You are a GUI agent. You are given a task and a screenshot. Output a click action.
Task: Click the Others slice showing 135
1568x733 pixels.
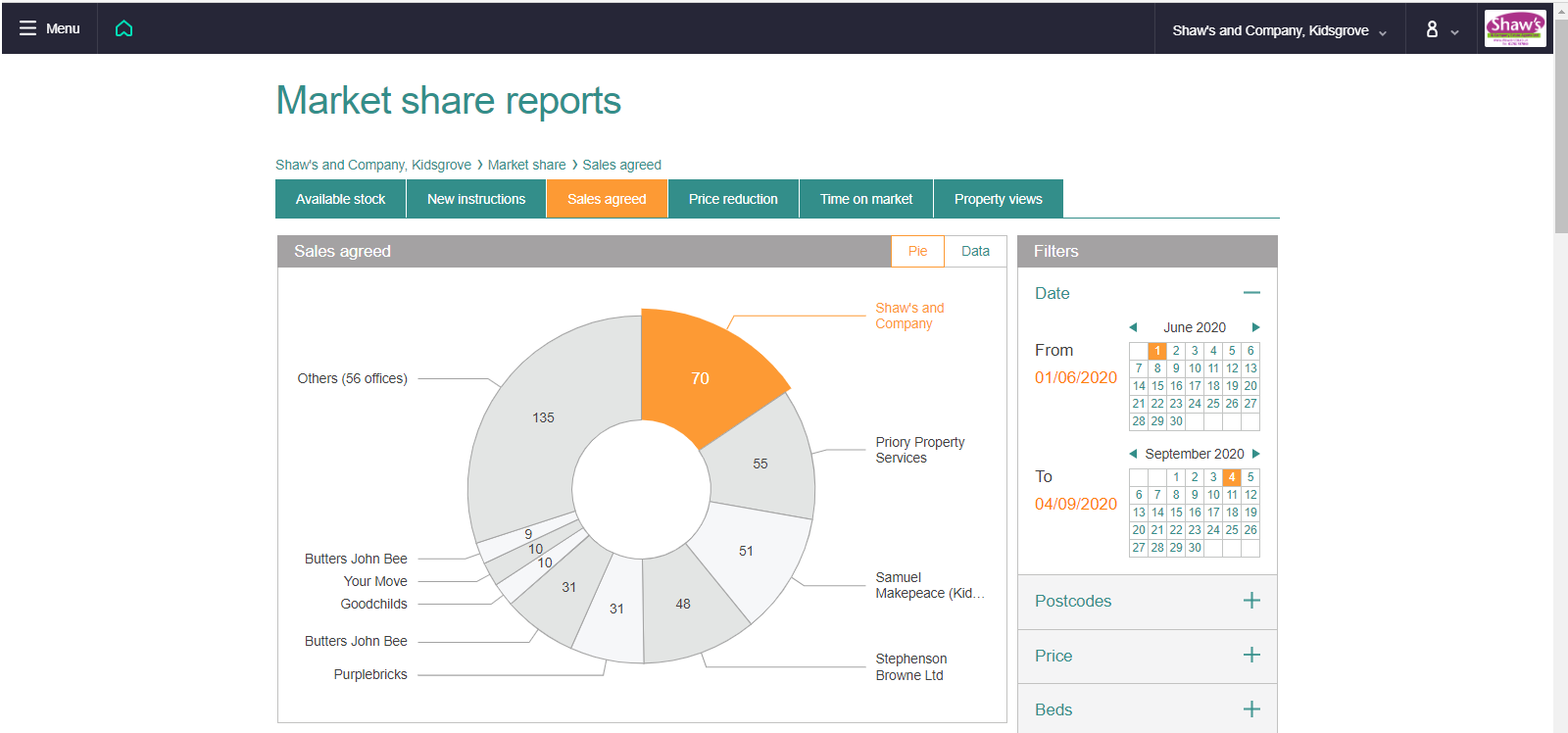(543, 417)
